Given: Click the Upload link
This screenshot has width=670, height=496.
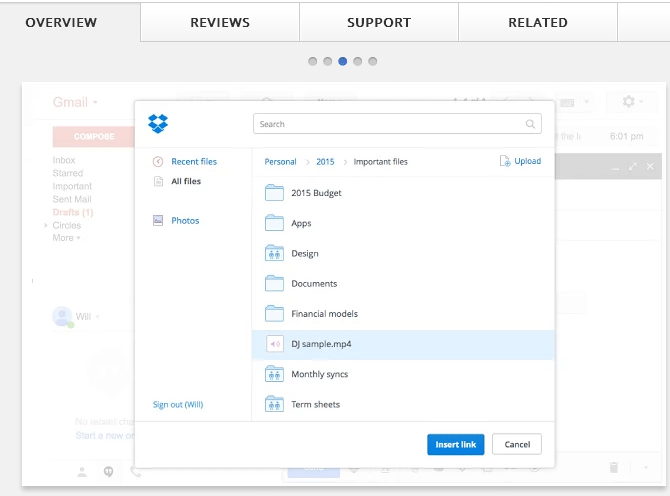Looking at the screenshot, I should [x=527, y=161].
